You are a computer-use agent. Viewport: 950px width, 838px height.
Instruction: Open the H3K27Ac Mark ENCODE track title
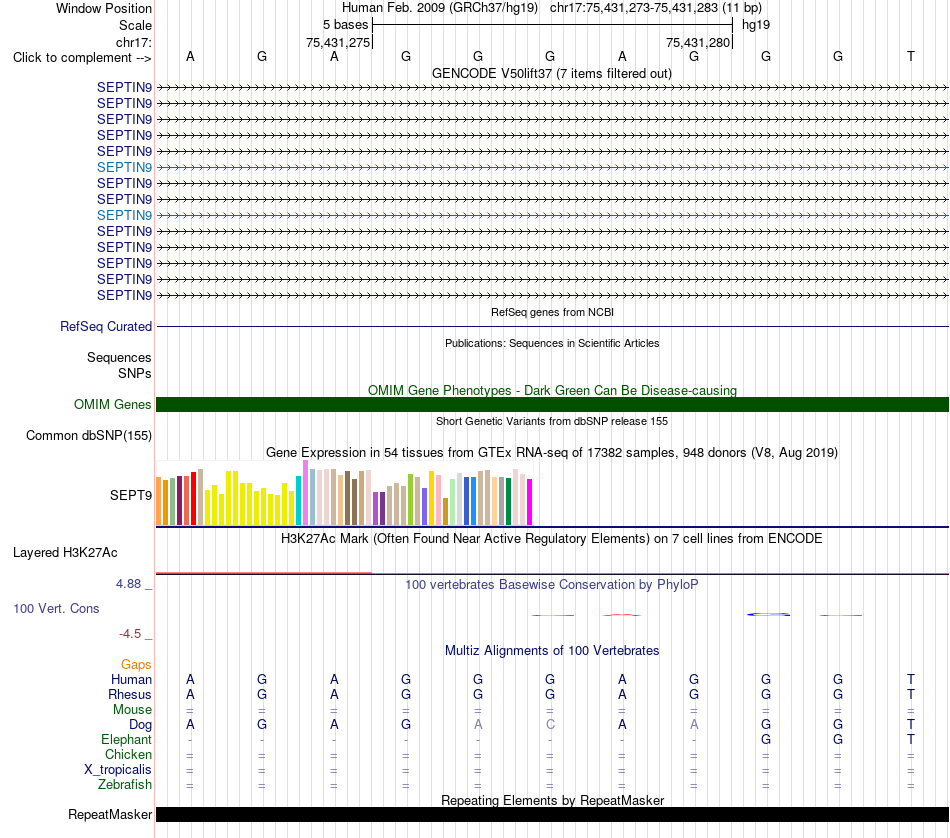point(551,539)
